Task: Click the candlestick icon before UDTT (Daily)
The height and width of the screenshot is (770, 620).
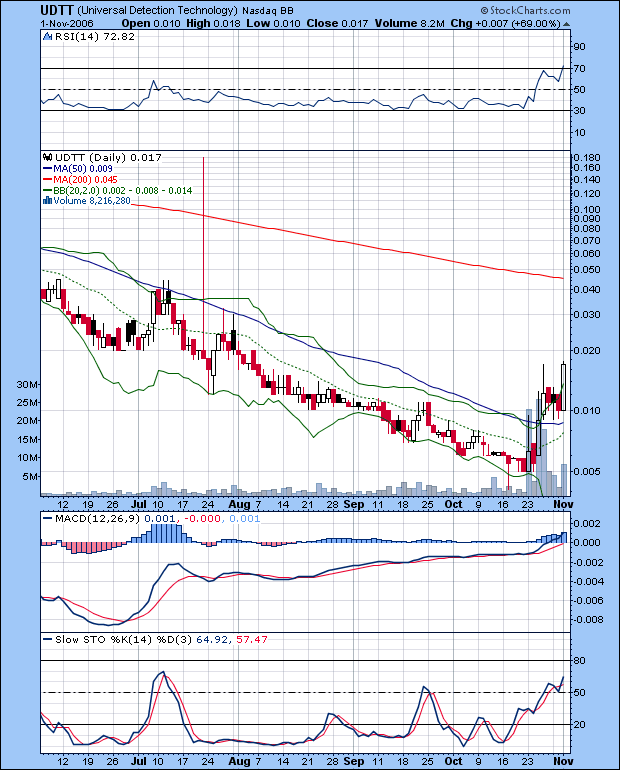Action: point(48,158)
